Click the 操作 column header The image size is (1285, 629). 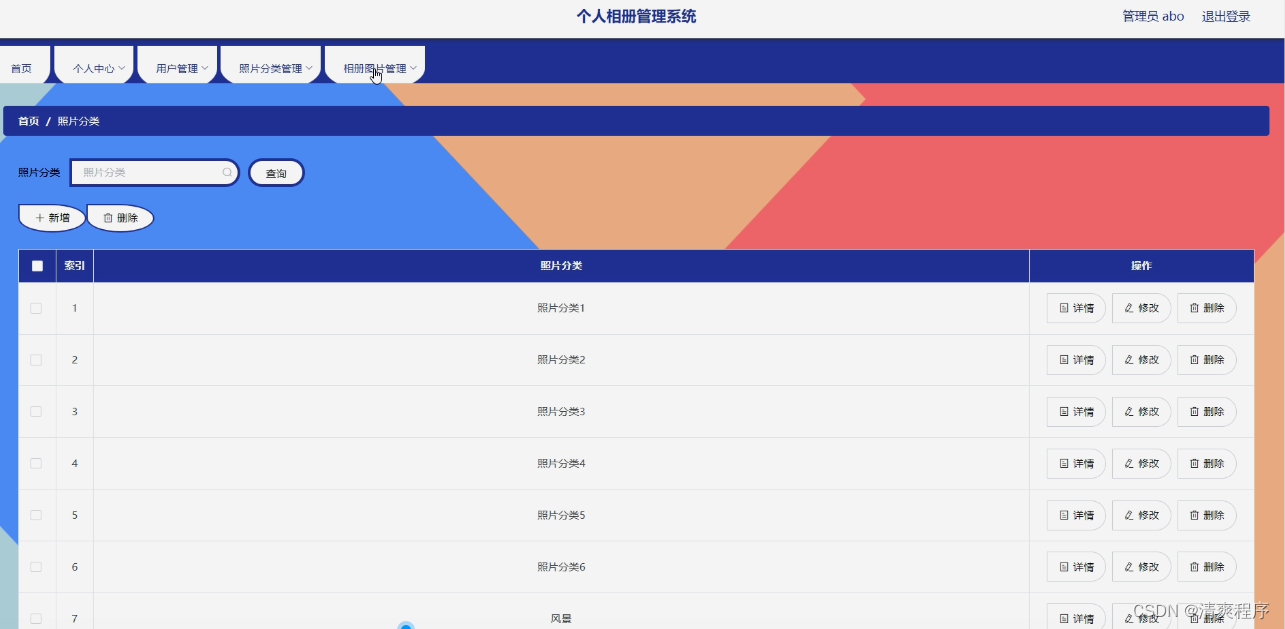(1141, 266)
